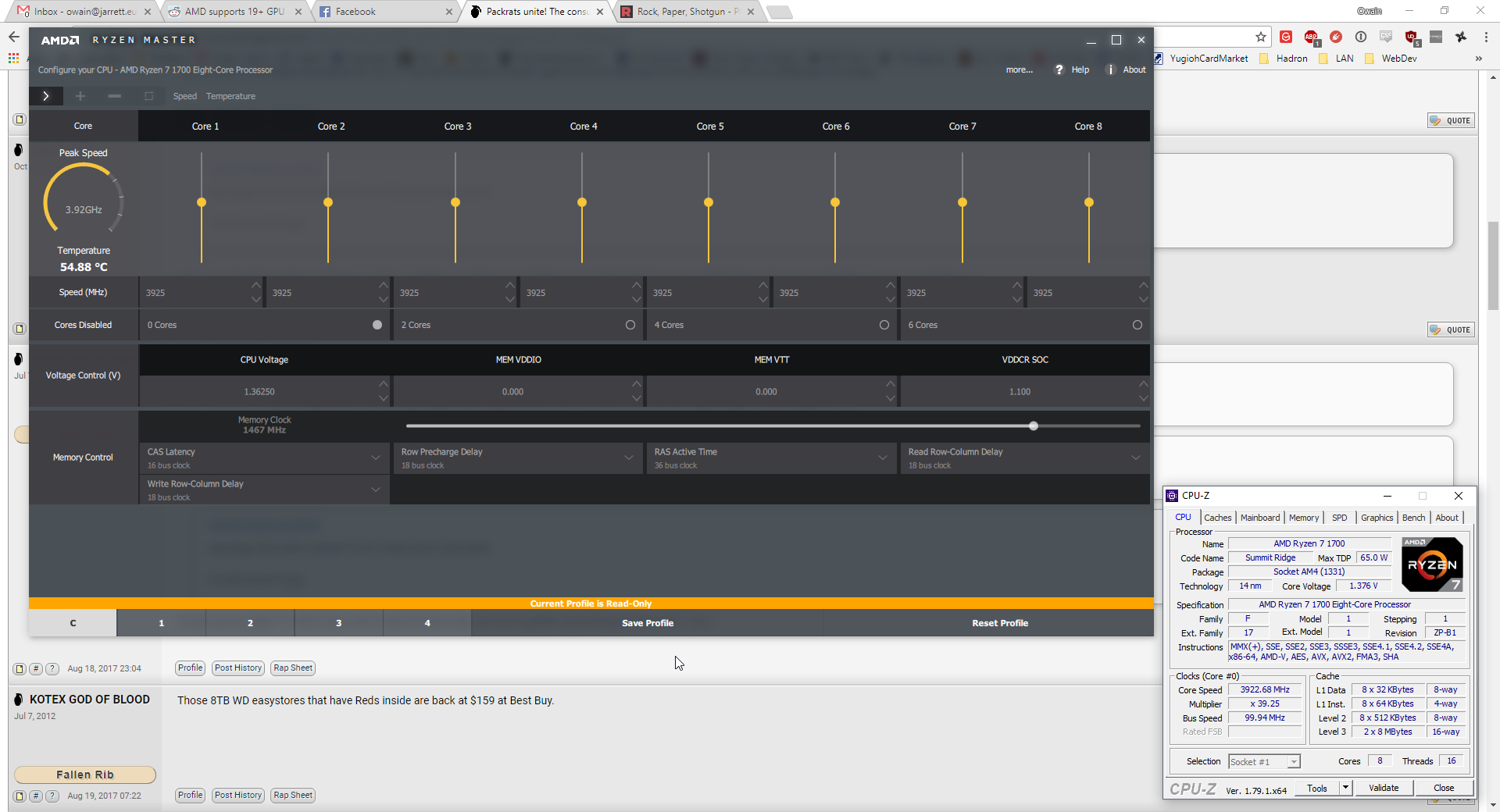The height and width of the screenshot is (812, 1500).
Task: Click the more... link in Ryzen Master
Action: tap(1019, 69)
